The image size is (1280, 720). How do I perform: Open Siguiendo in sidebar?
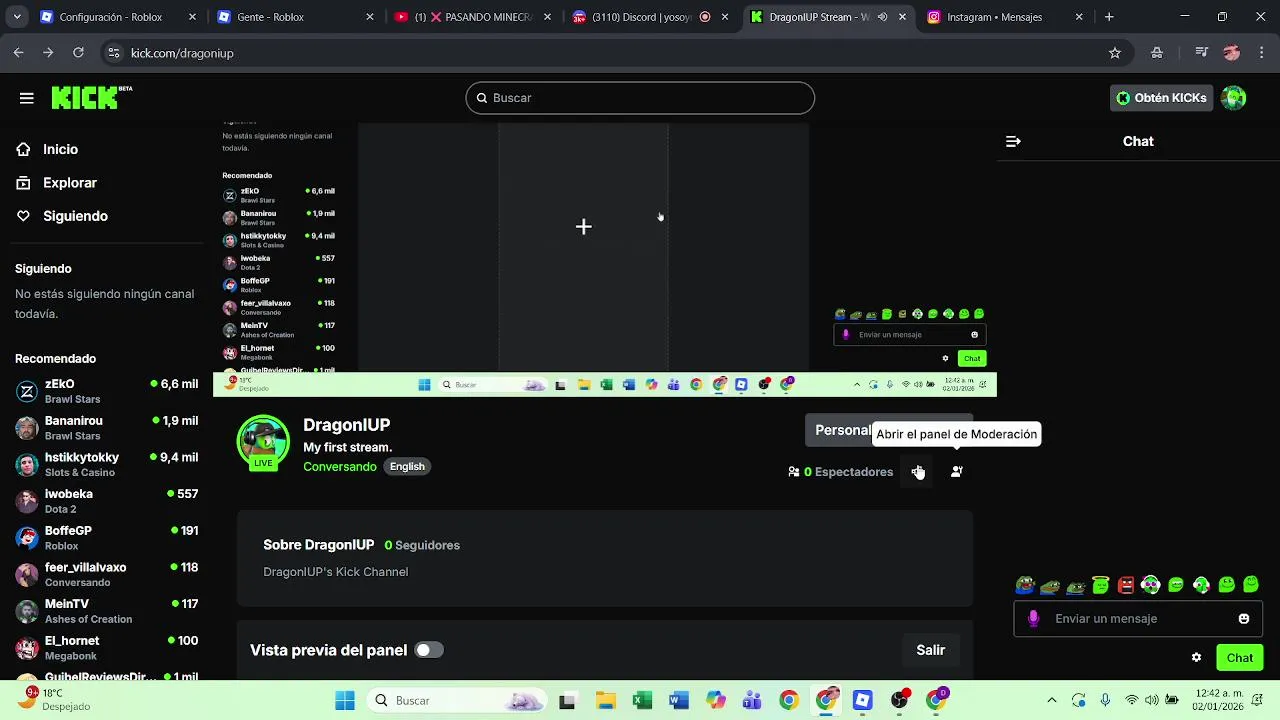[x=75, y=216]
